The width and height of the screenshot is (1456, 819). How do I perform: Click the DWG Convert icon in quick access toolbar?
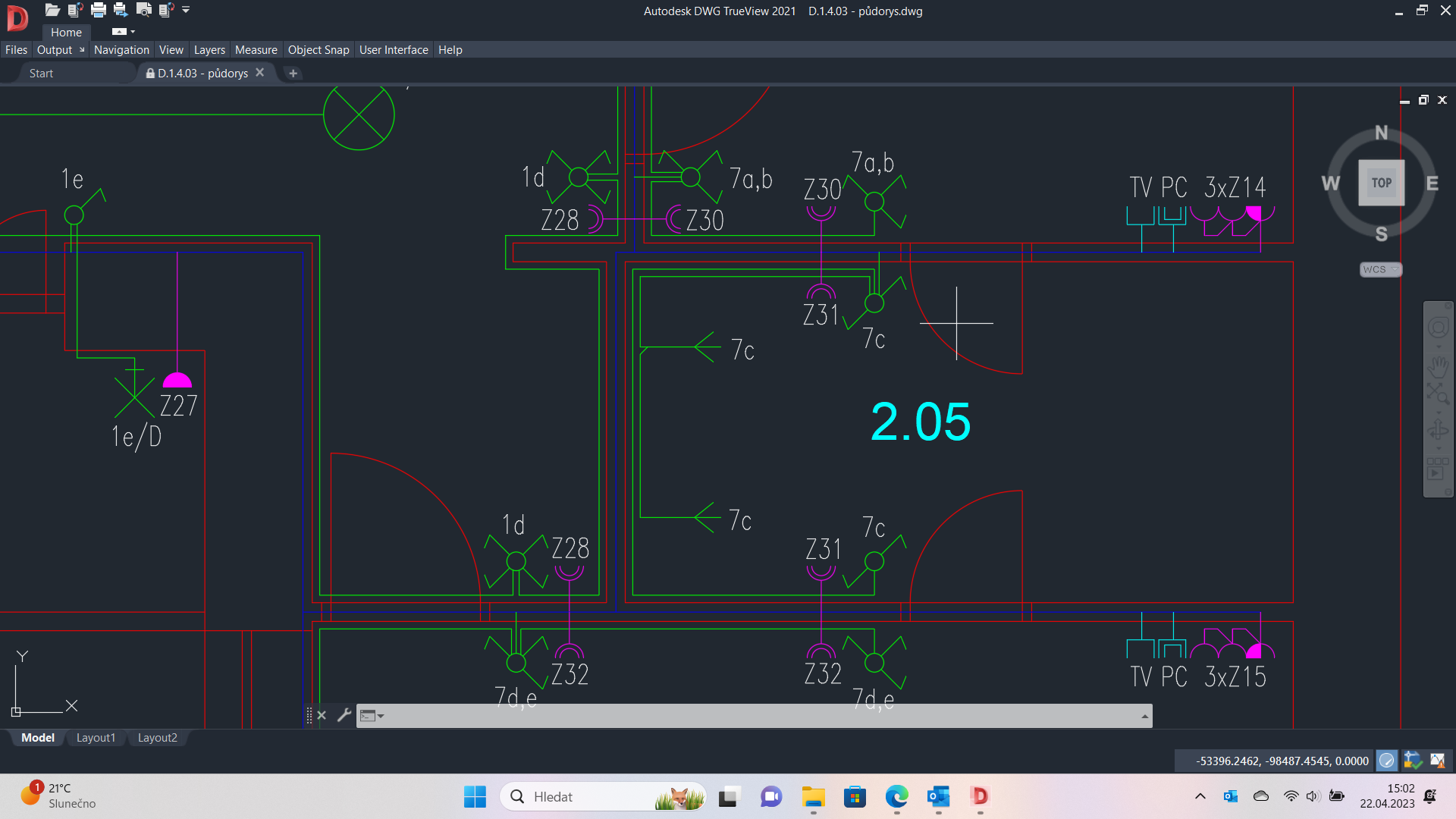click(75, 10)
